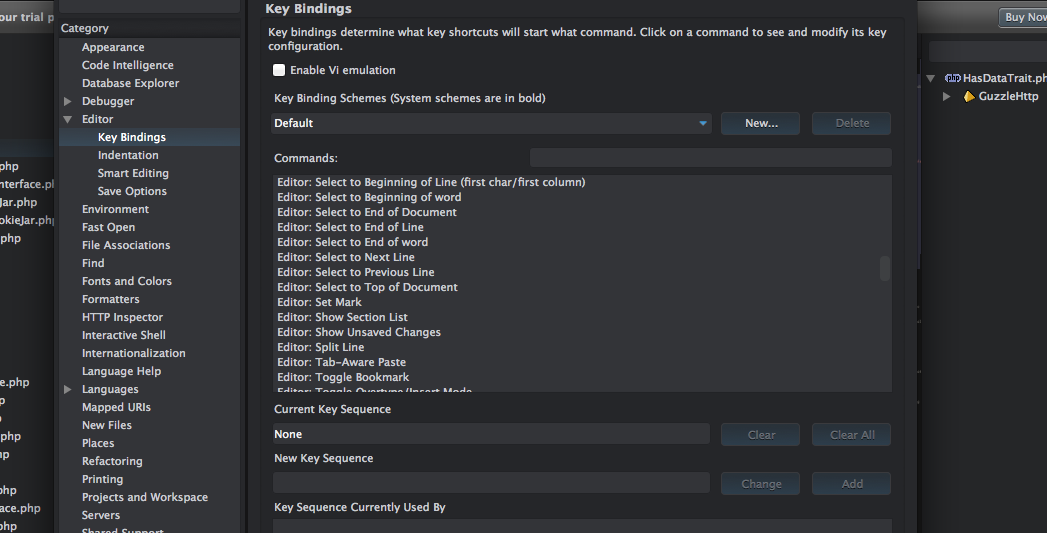Screen dimensions: 1047x533
Task: Expand the Languages category
Action: pos(68,389)
